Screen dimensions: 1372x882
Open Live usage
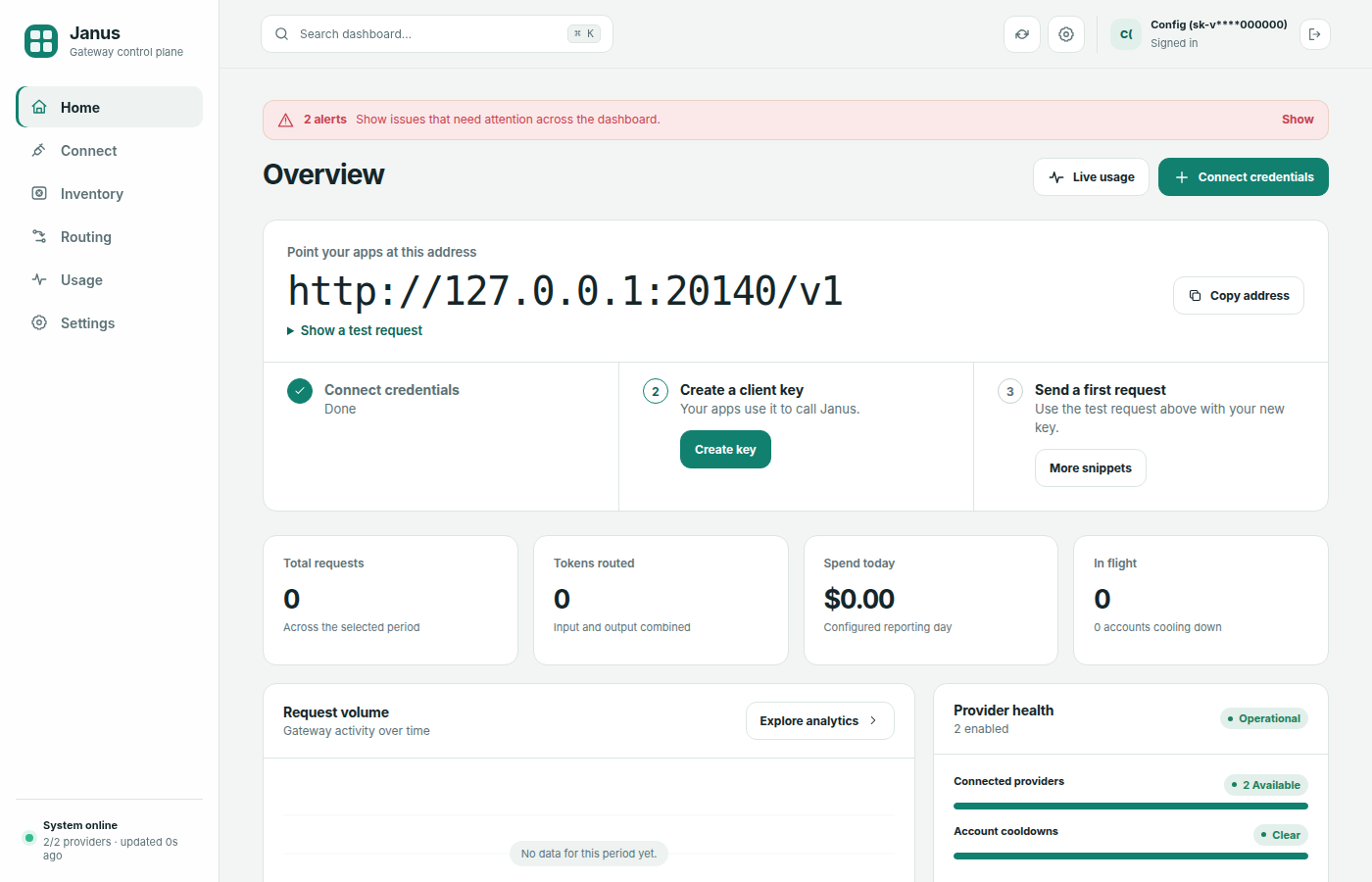tap(1091, 176)
